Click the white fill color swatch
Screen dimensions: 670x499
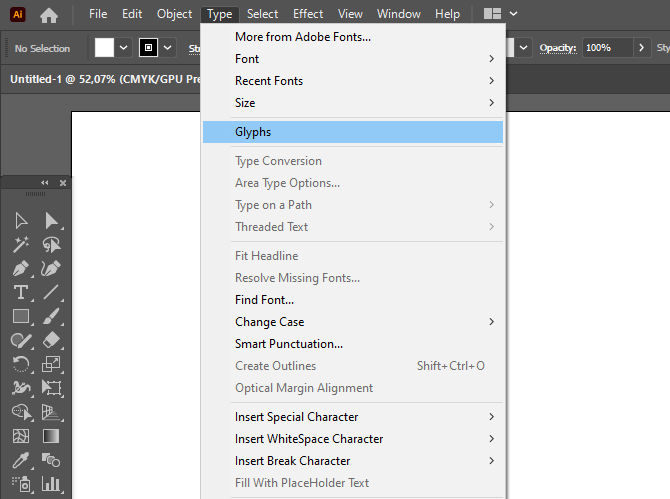(x=105, y=48)
